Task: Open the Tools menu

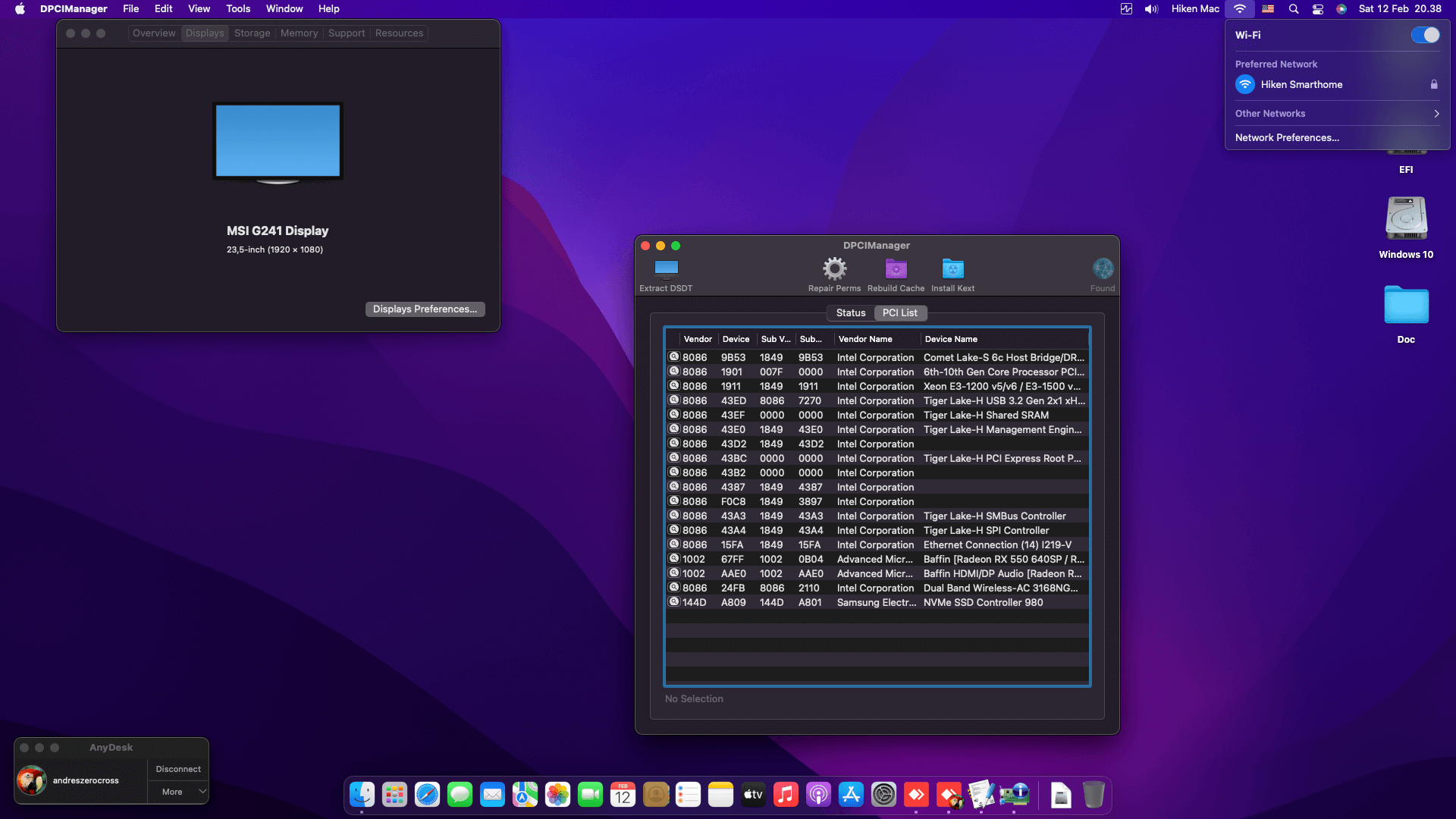Action: (237, 9)
